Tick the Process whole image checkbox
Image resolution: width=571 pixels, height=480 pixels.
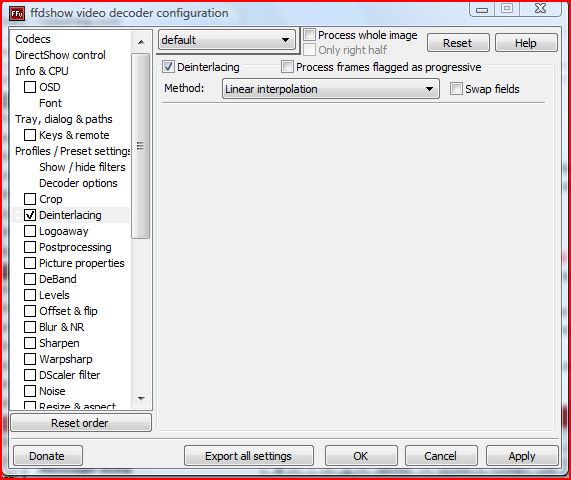309,35
